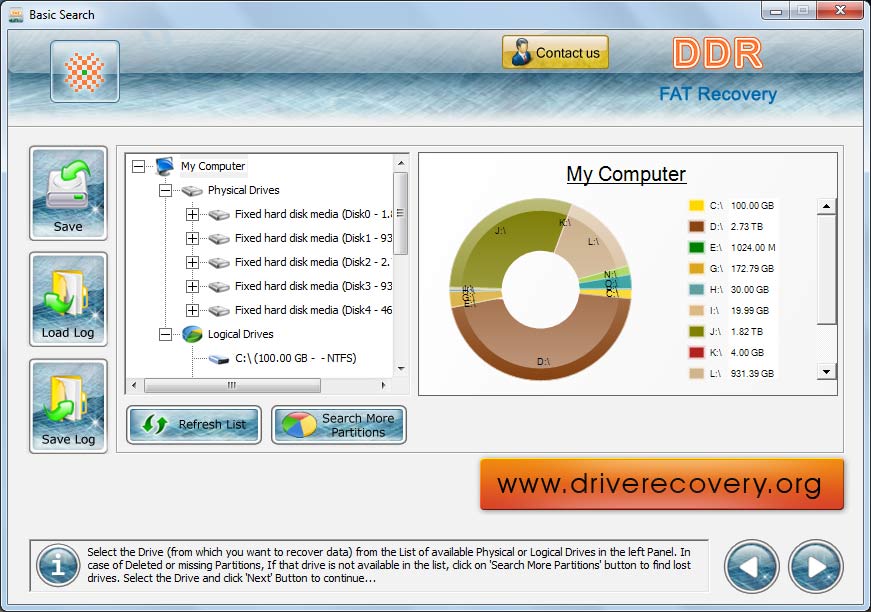Select Fixed hard disk media Disk0 row
The height and width of the screenshot is (612, 871).
point(313,214)
